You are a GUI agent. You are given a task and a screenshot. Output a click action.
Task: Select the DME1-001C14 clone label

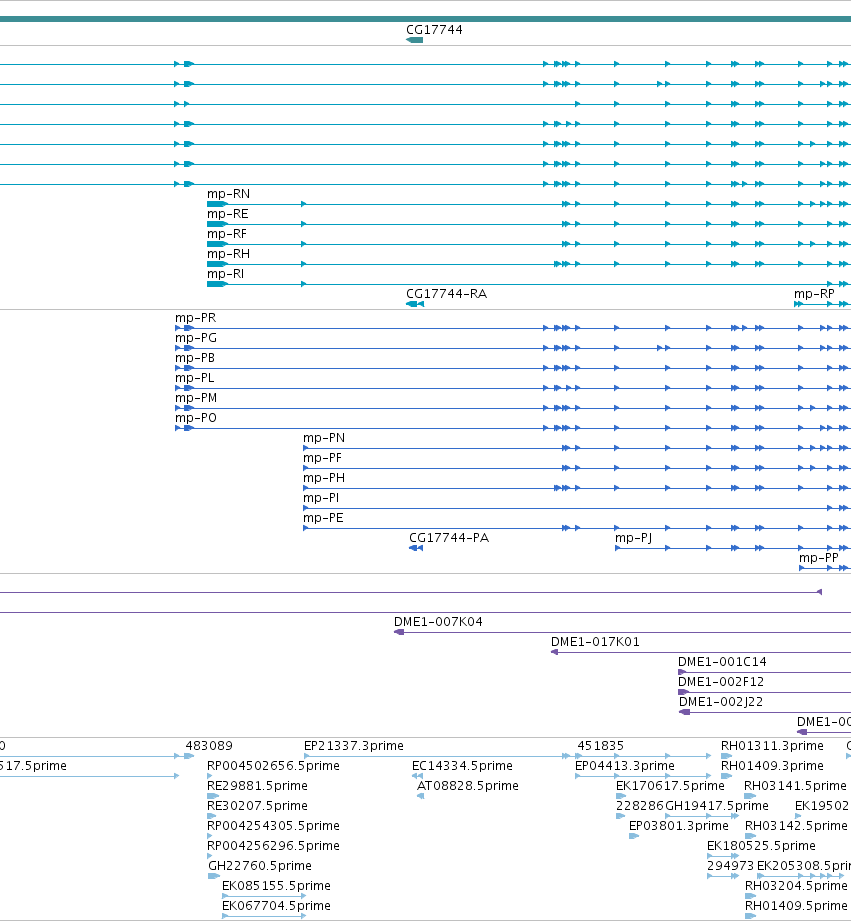pyautogui.click(x=722, y=661)
